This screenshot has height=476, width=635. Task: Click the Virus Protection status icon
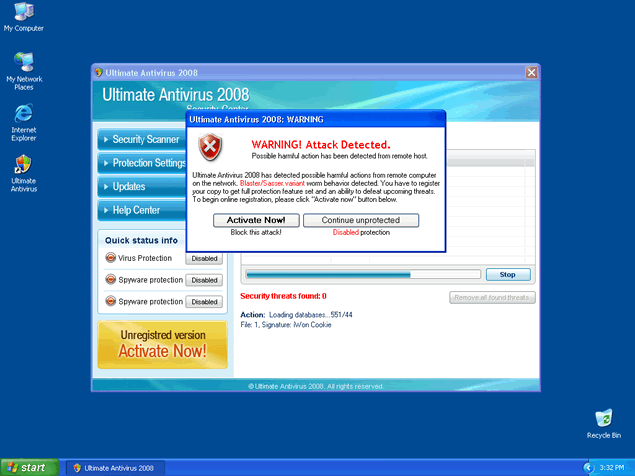coord(110,258)
